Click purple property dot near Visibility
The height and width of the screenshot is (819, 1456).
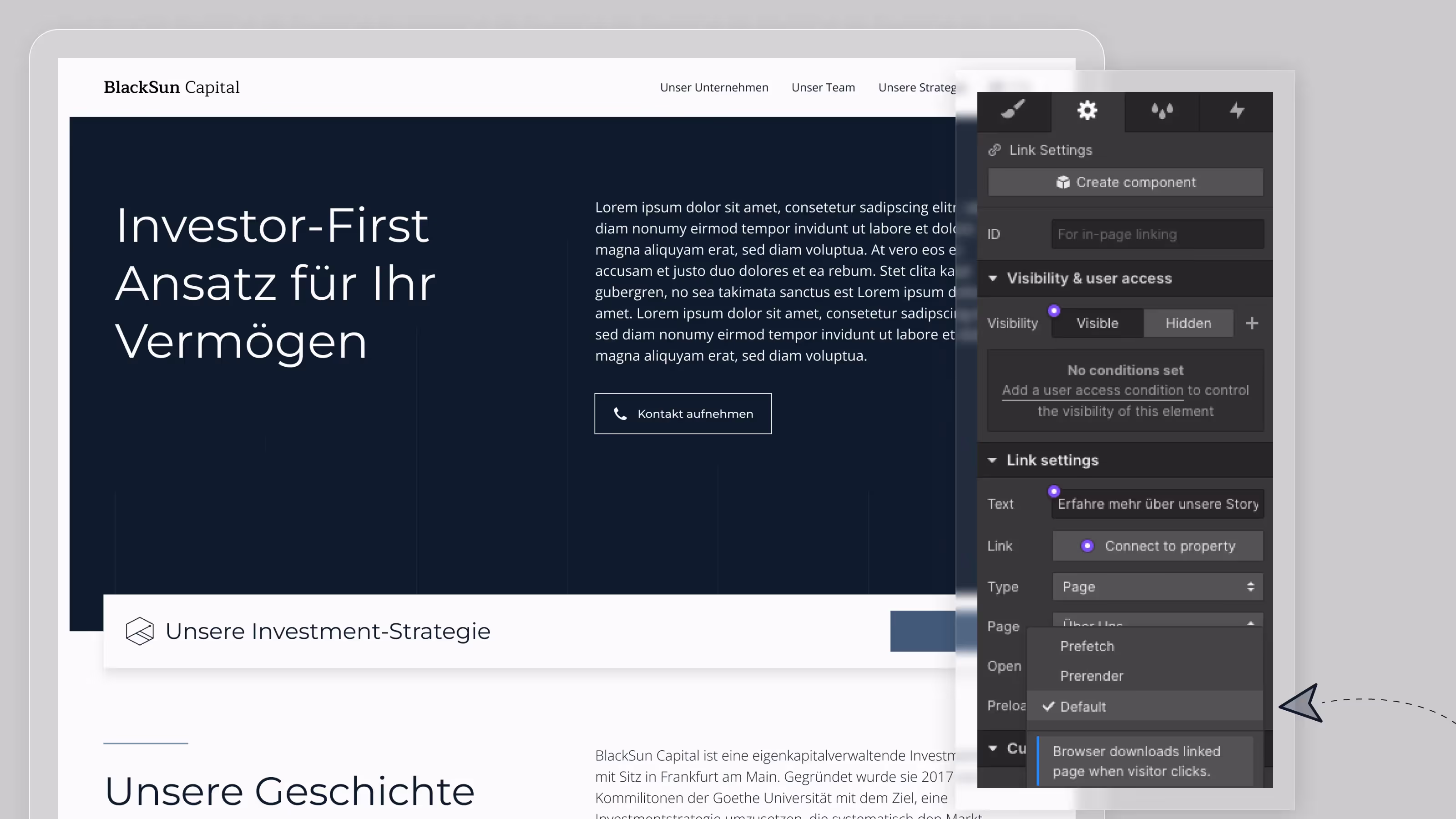coord(1054,311)
